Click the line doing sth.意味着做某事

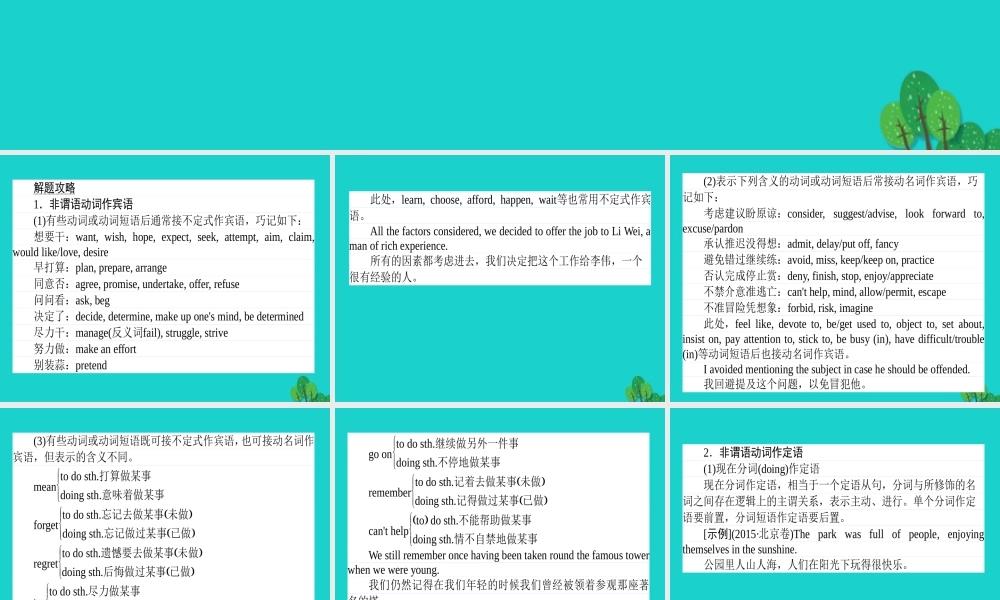tap(112, 495)
